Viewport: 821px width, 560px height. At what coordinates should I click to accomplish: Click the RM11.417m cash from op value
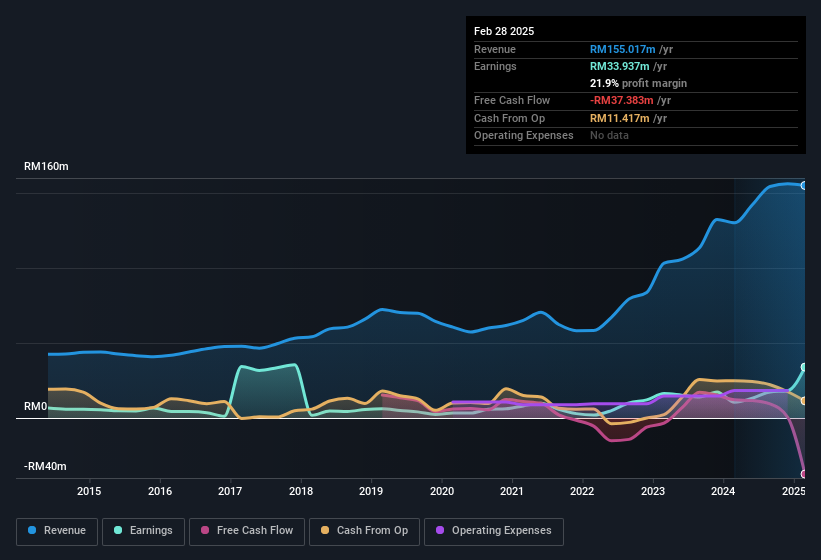619,118
